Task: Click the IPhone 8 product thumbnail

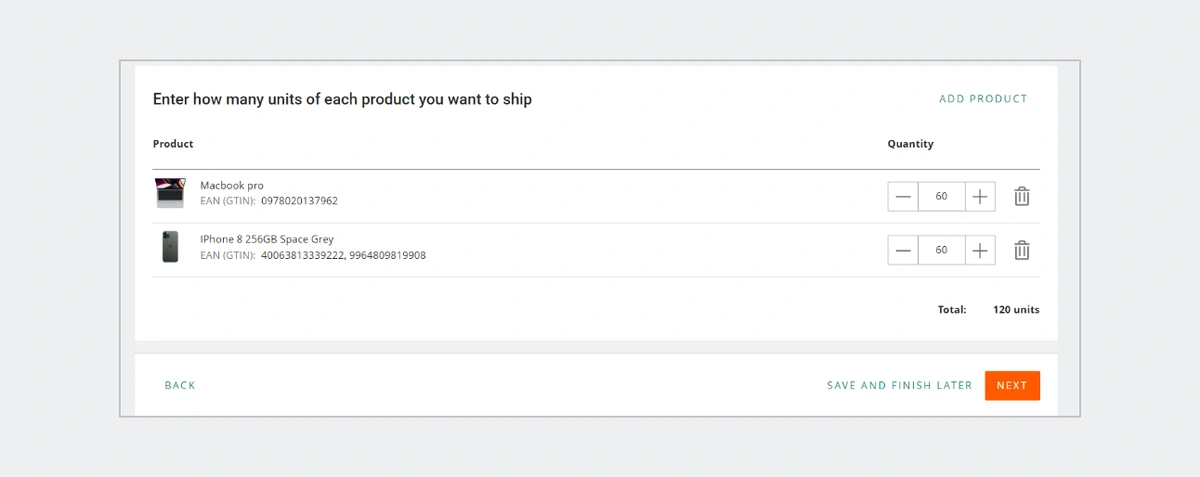Action: tap(170, 247)
